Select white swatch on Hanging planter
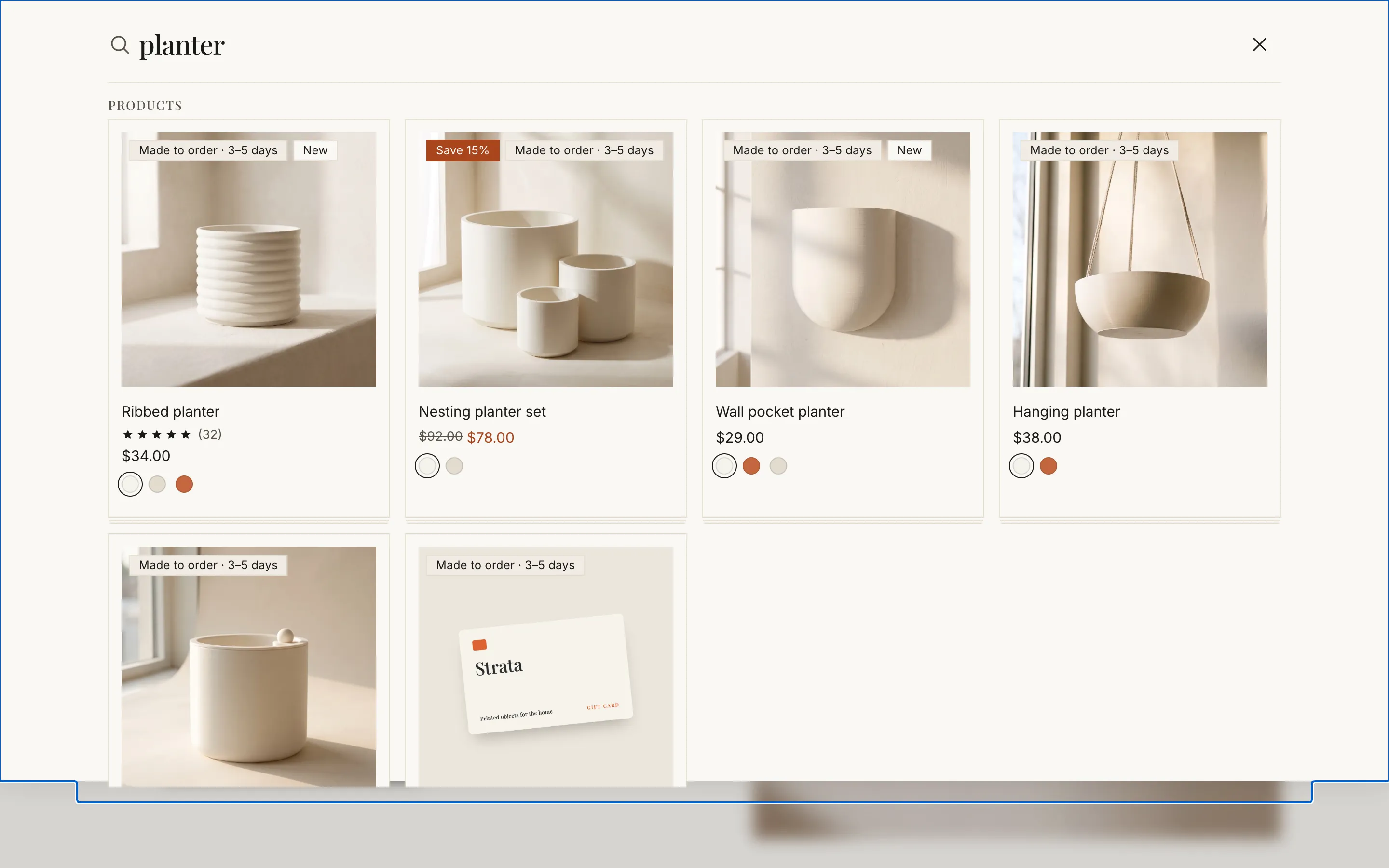The image size is (1389, 868). click(1021, 465)
